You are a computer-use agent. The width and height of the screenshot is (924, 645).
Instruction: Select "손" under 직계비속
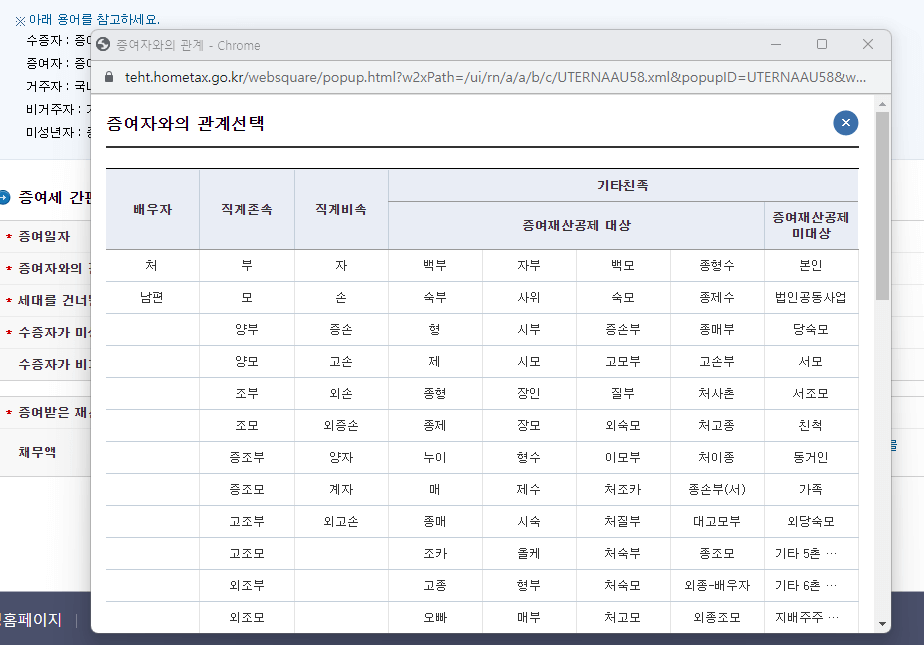[x=341, y=296]
